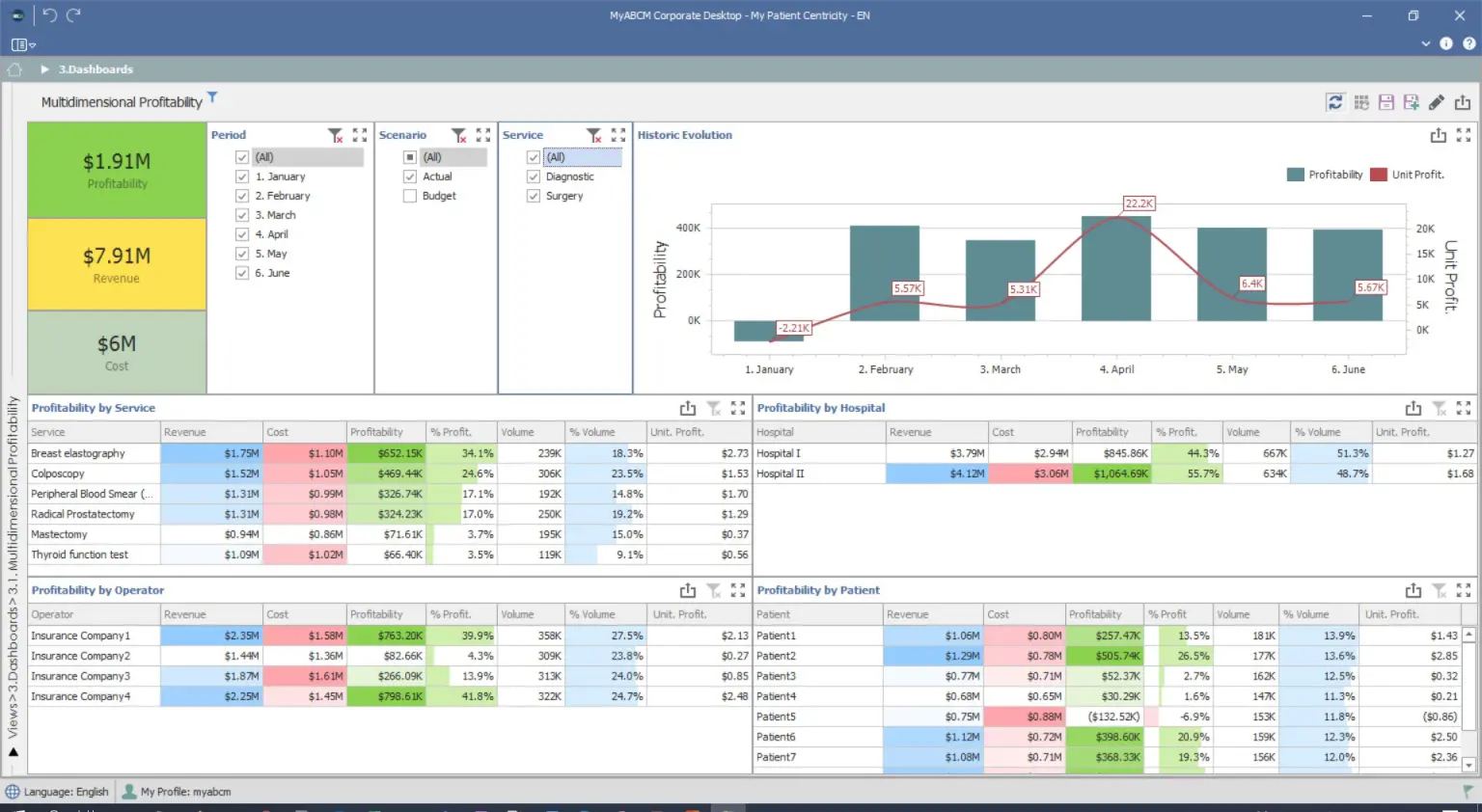Uncheck the 3. March period checkbox
Screen dimensions: 1482x812
click(x=242, y=215)
